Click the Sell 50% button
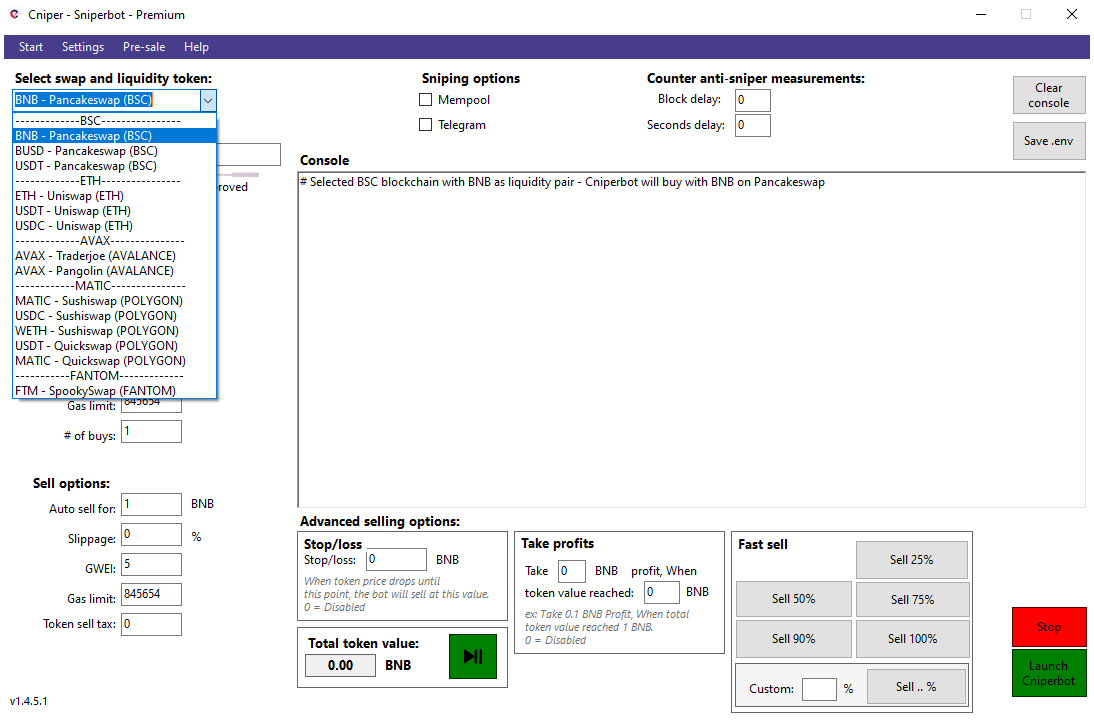 click(x=794, y=599)
